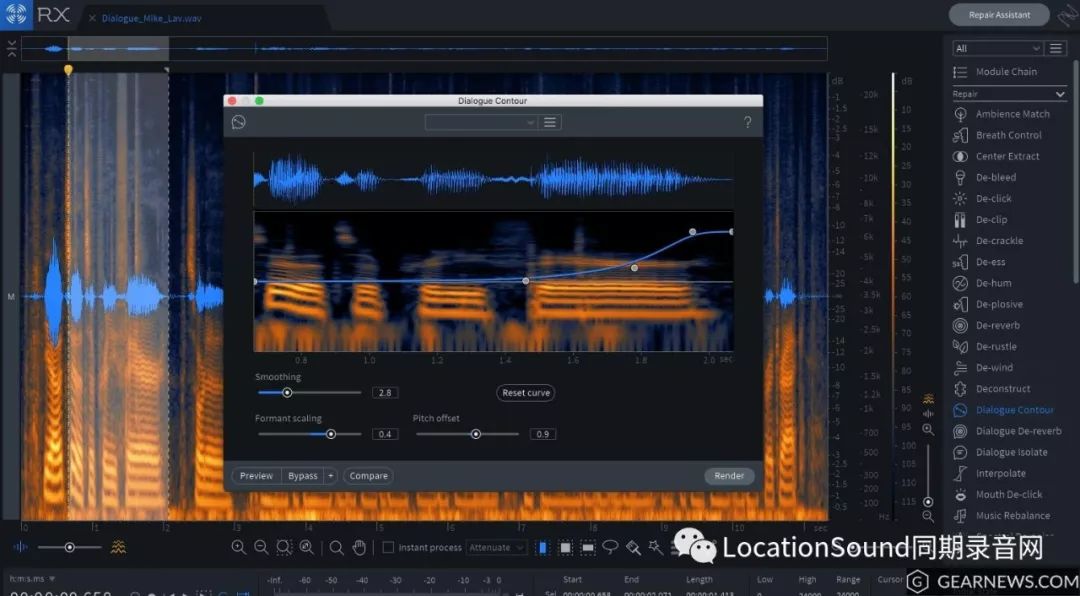Open the Dialogue Contour presets menu icon
The height and width of the screenshot is (596, 1080).
[549, 122]
